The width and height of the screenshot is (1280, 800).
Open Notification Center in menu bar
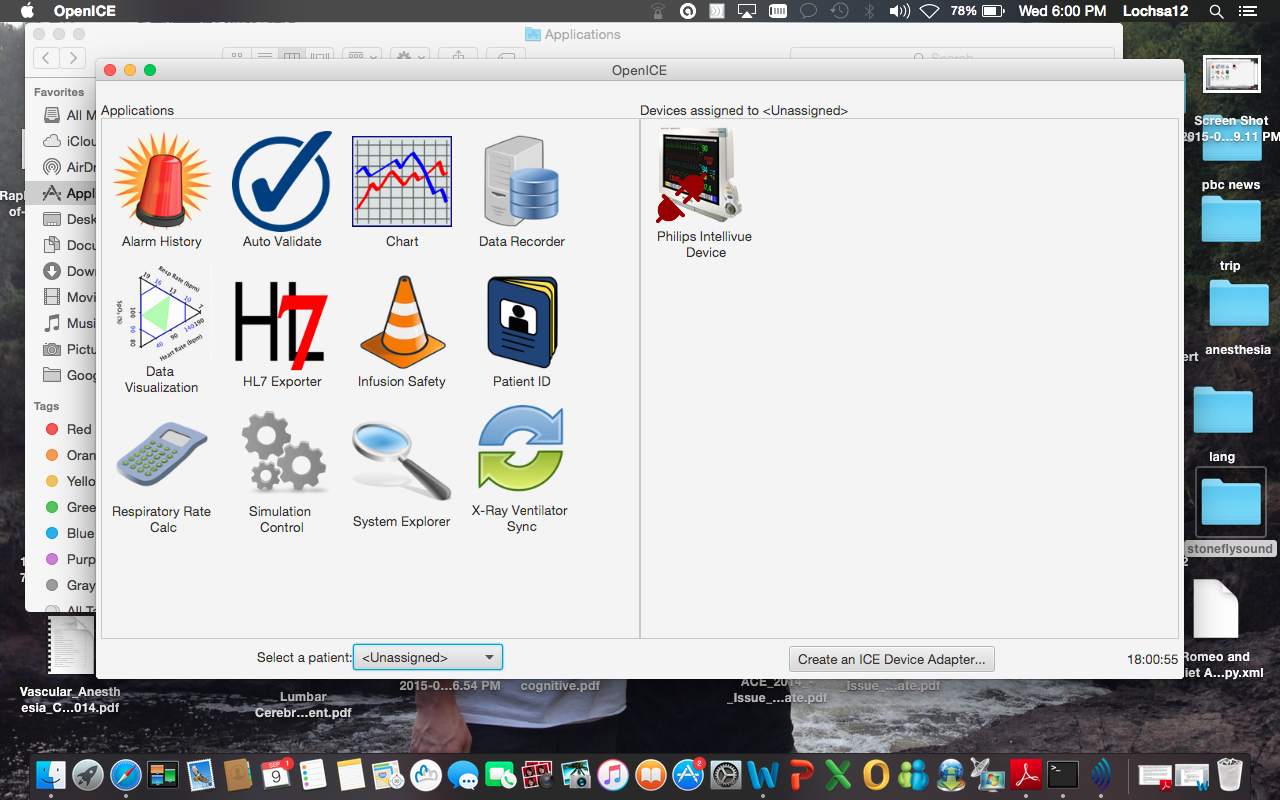coord(1247,11)
